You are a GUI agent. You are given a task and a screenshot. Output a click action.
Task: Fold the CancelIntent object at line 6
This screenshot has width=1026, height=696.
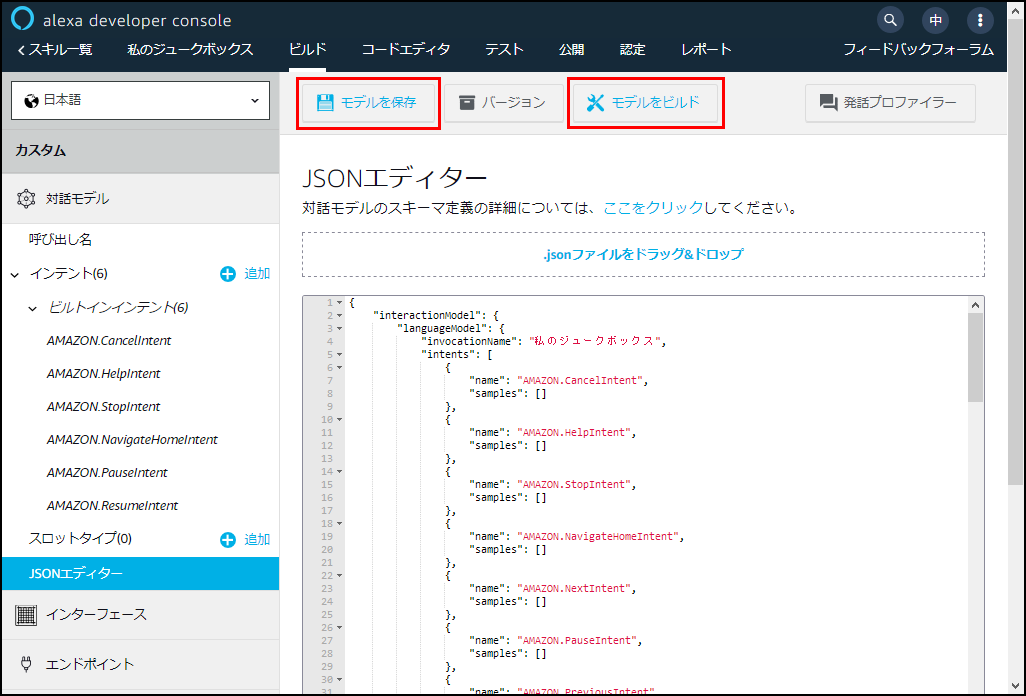(x=340, y=368)
